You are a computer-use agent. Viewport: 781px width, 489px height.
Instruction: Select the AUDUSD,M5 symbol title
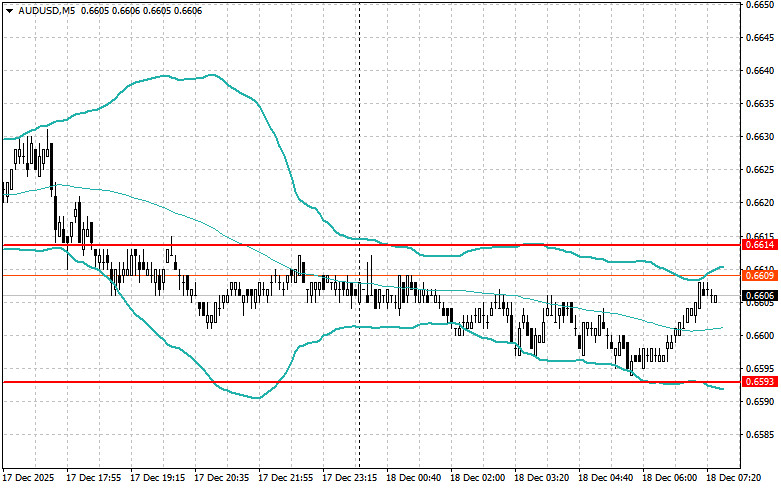47,10
